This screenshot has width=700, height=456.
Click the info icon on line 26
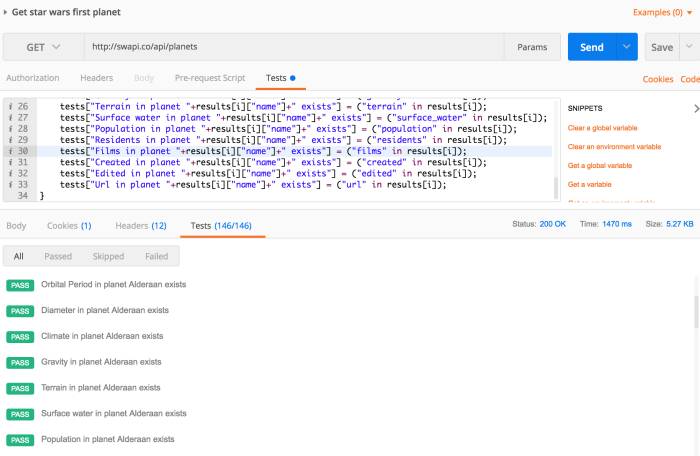coord(9,106)
